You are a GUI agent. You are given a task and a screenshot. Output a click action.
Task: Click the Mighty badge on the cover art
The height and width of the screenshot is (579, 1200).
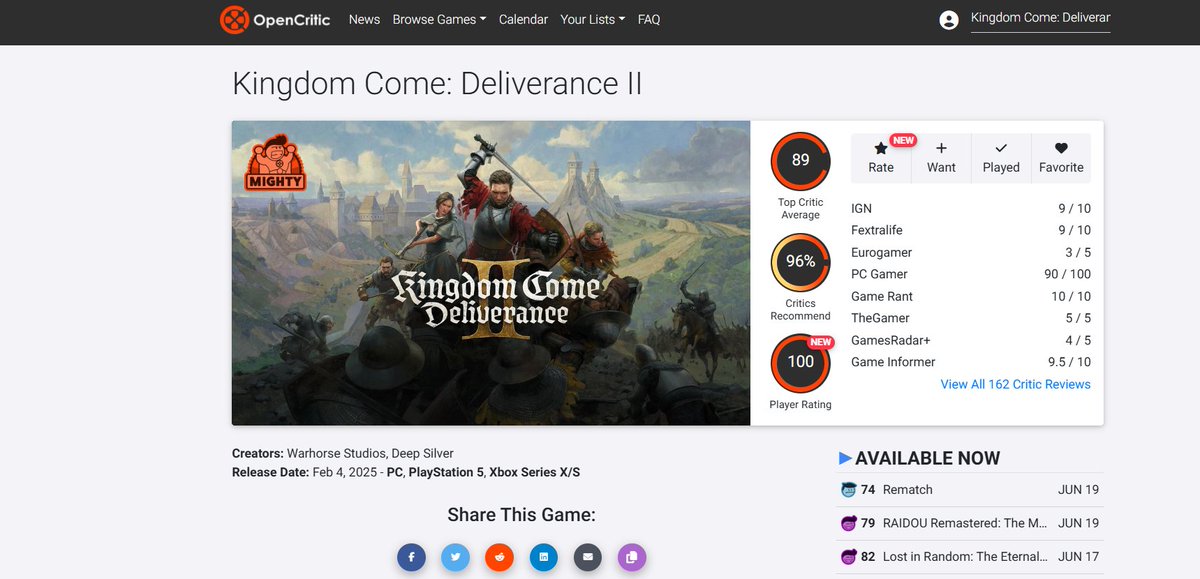click(x=274, y=163)
